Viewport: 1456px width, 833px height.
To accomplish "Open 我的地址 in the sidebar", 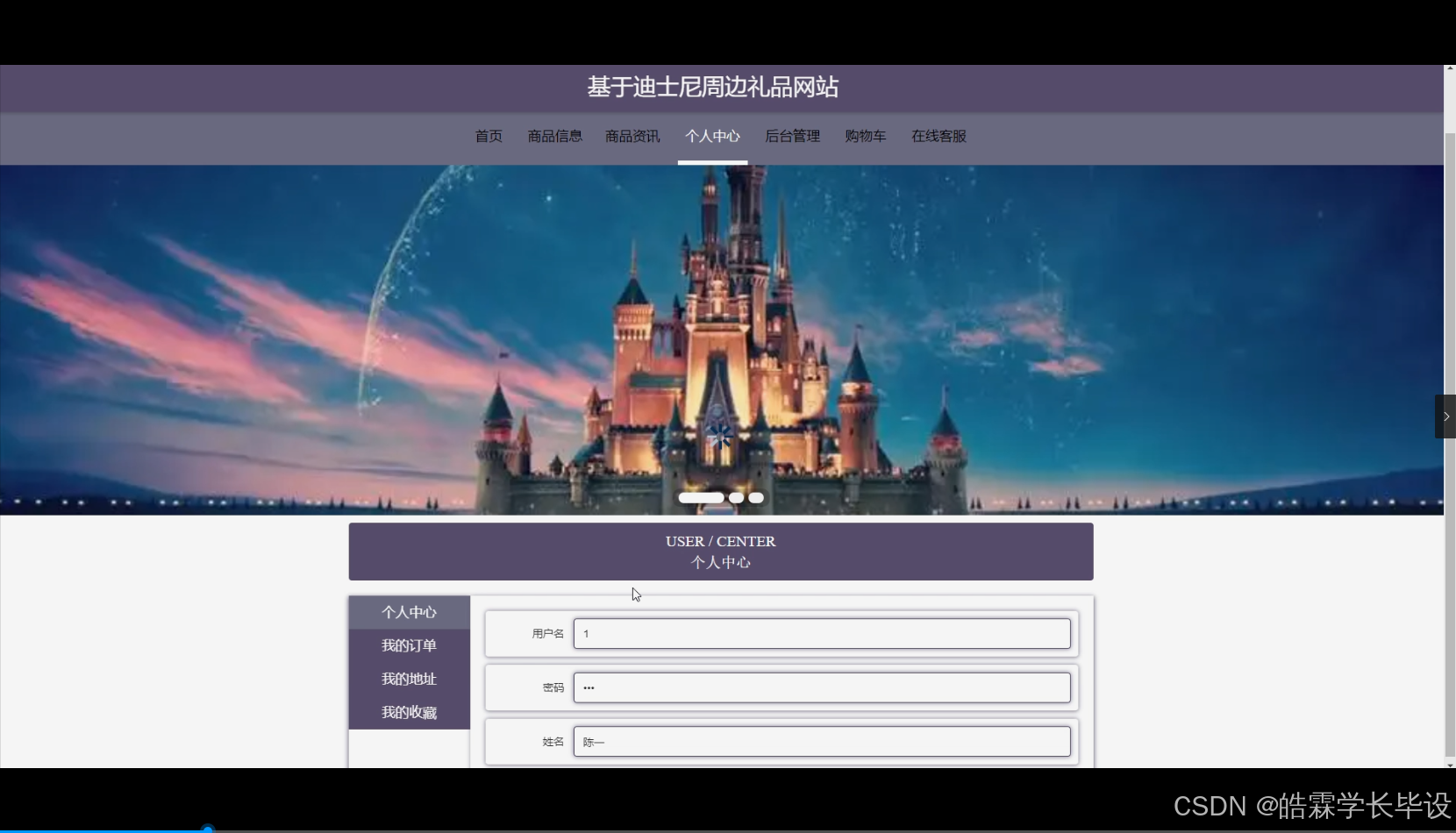I will 410,679.
